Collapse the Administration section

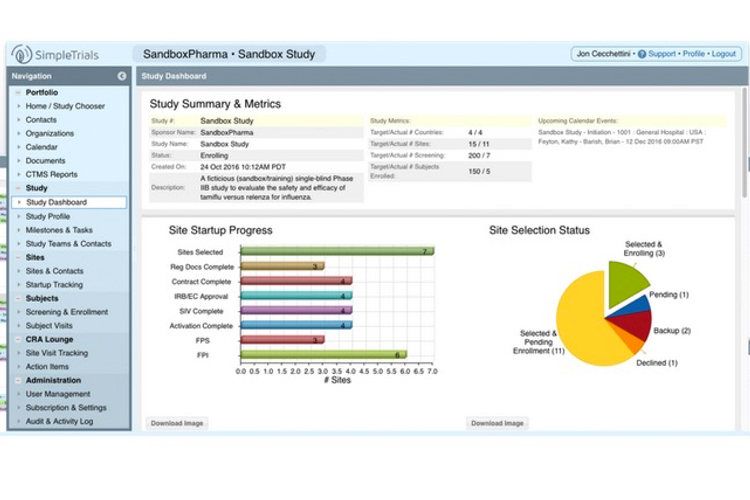18,380
